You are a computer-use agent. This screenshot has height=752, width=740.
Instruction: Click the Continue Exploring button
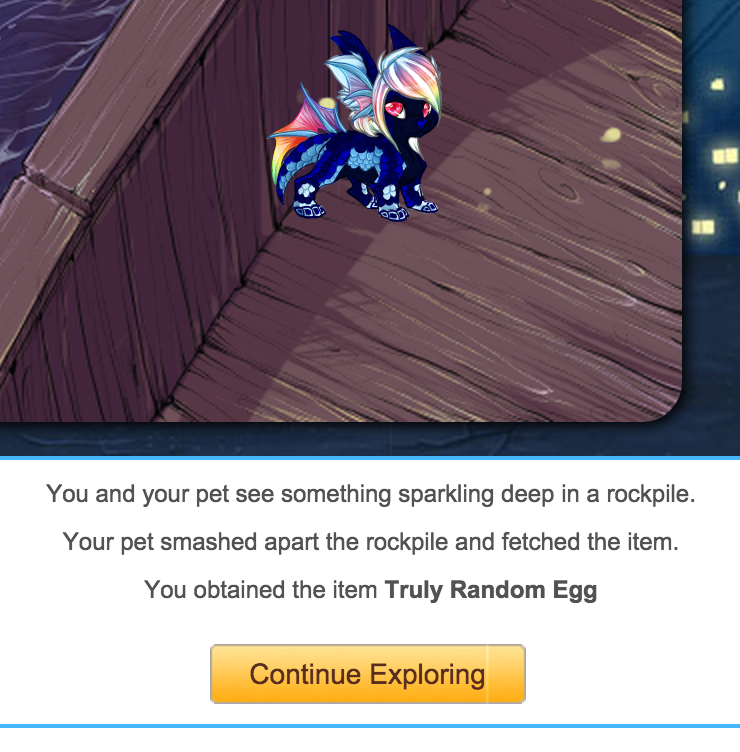(x=368, y=674)
